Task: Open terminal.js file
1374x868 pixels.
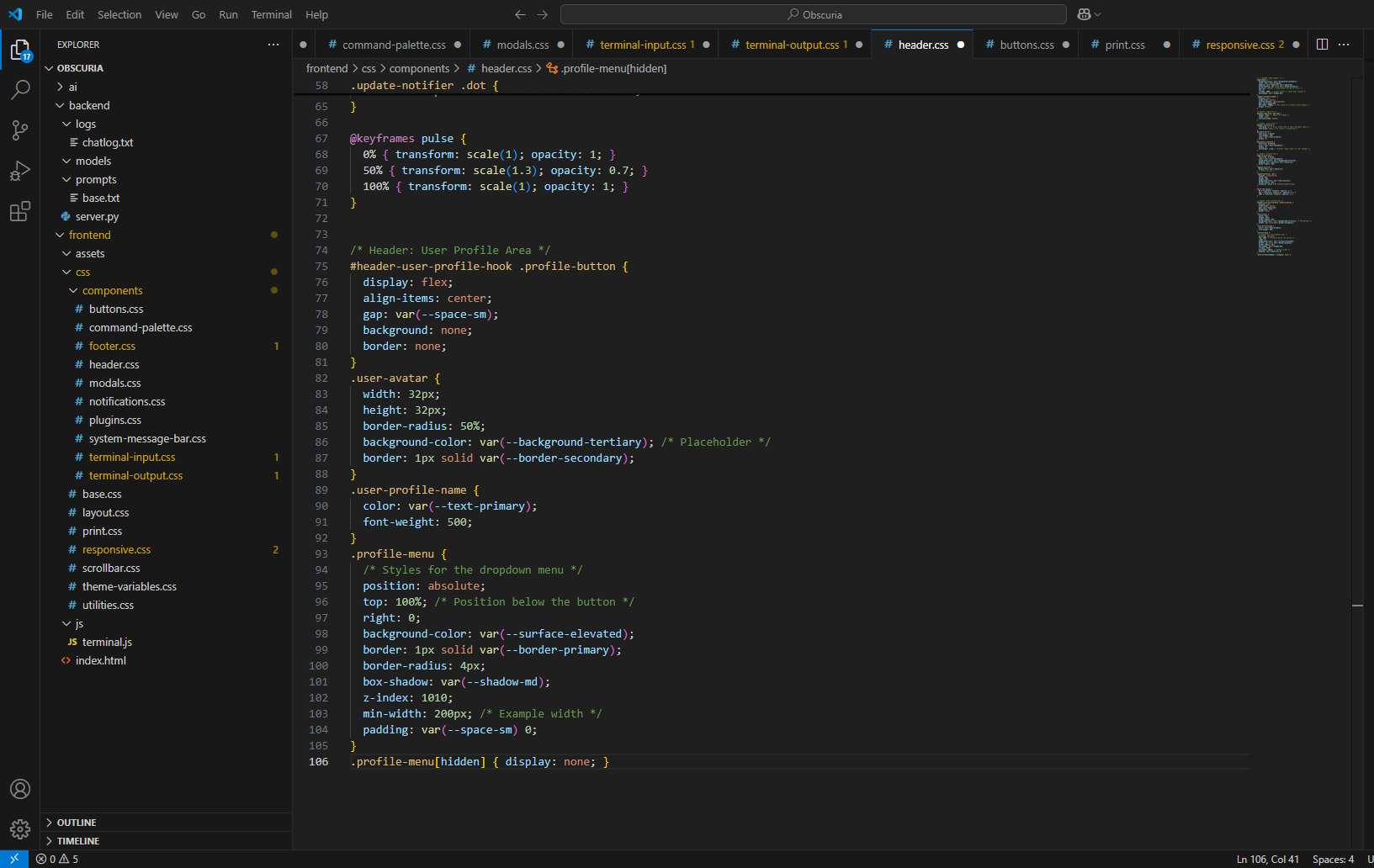Action: 166,642
